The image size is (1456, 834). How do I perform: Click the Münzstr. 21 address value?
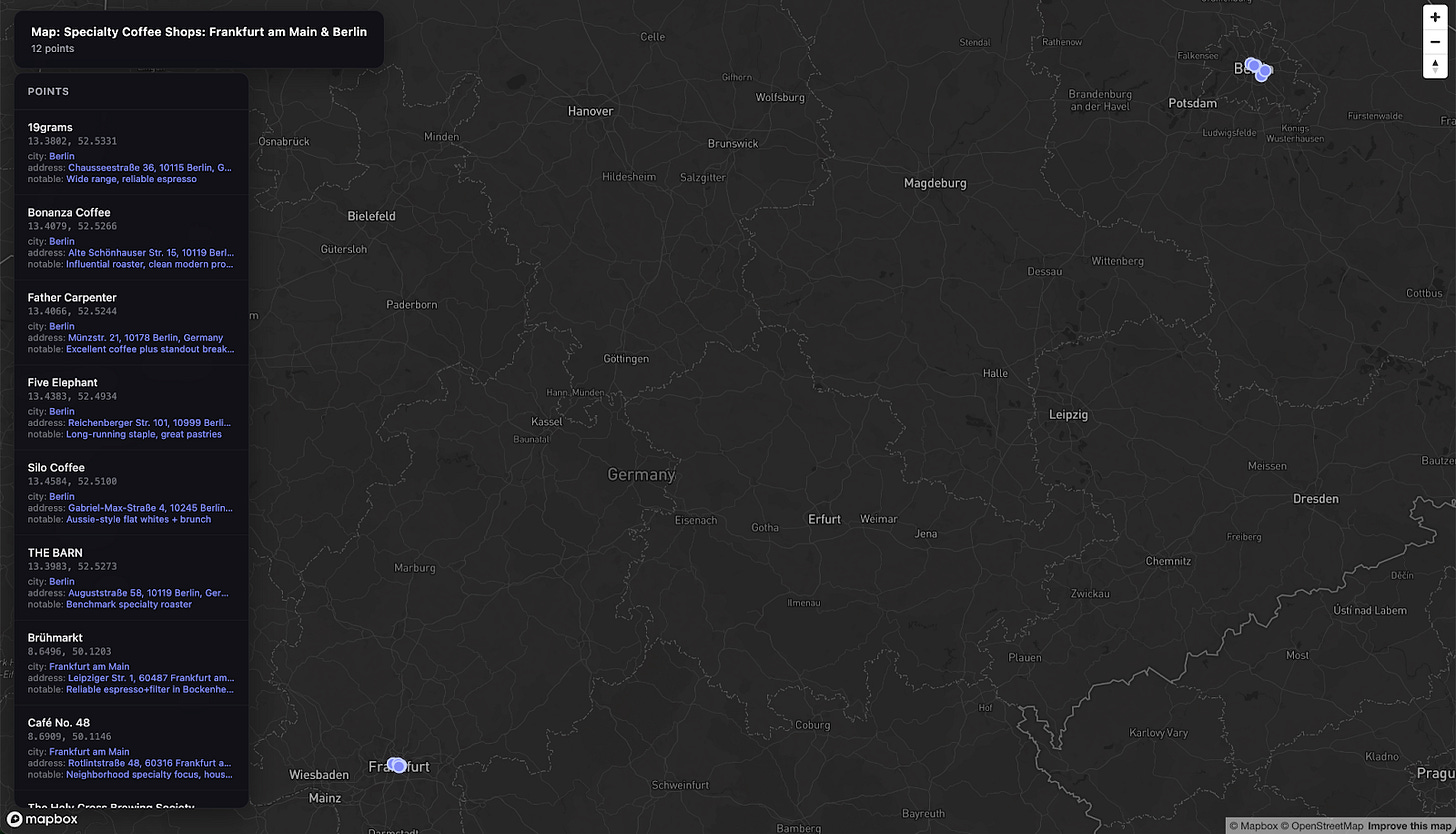pyautogui.click(x=146, y=338)
